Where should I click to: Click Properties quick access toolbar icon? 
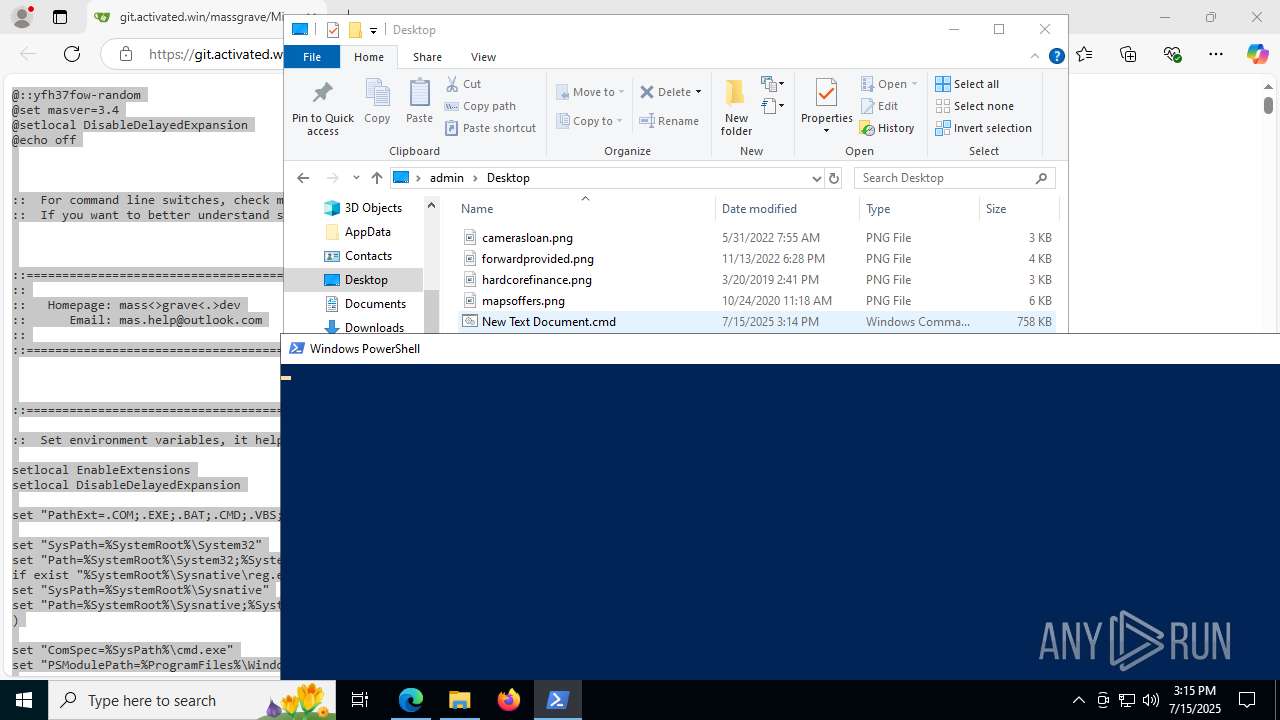click(333, 30)
